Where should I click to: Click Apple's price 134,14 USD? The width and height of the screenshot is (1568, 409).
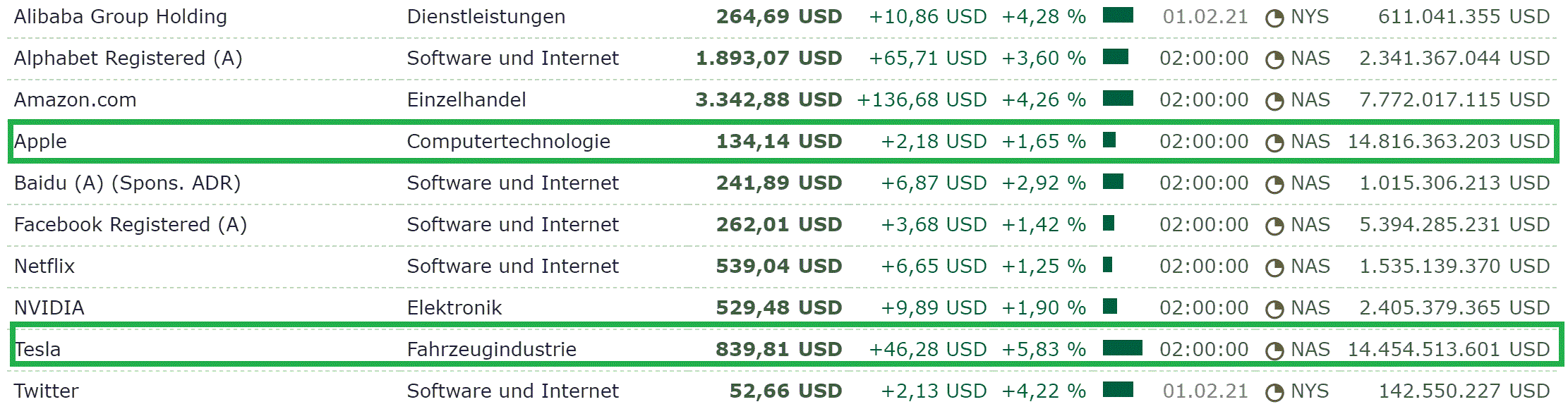coord(779,142)
